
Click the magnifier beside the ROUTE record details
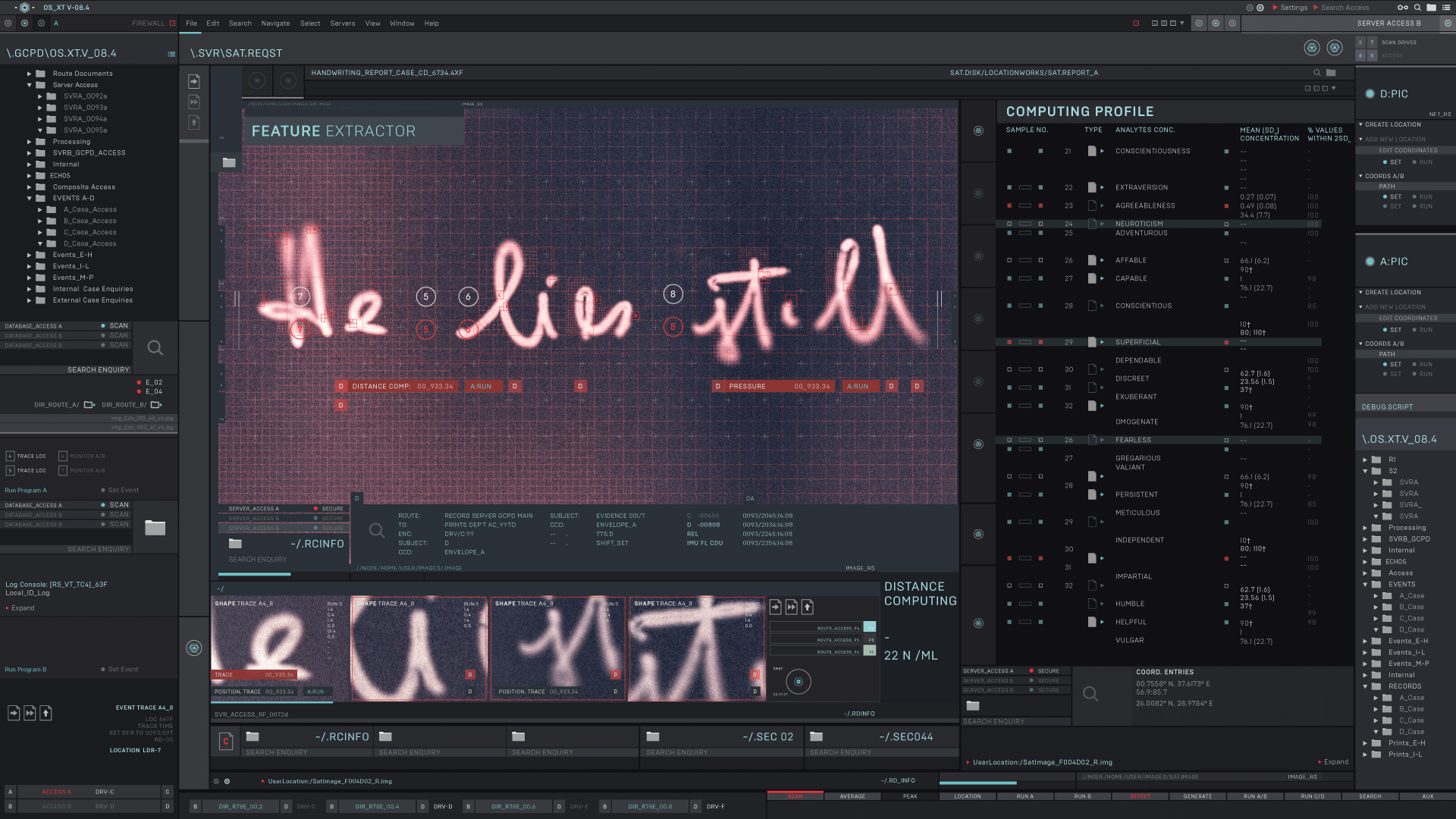click(x=377, y=531)
